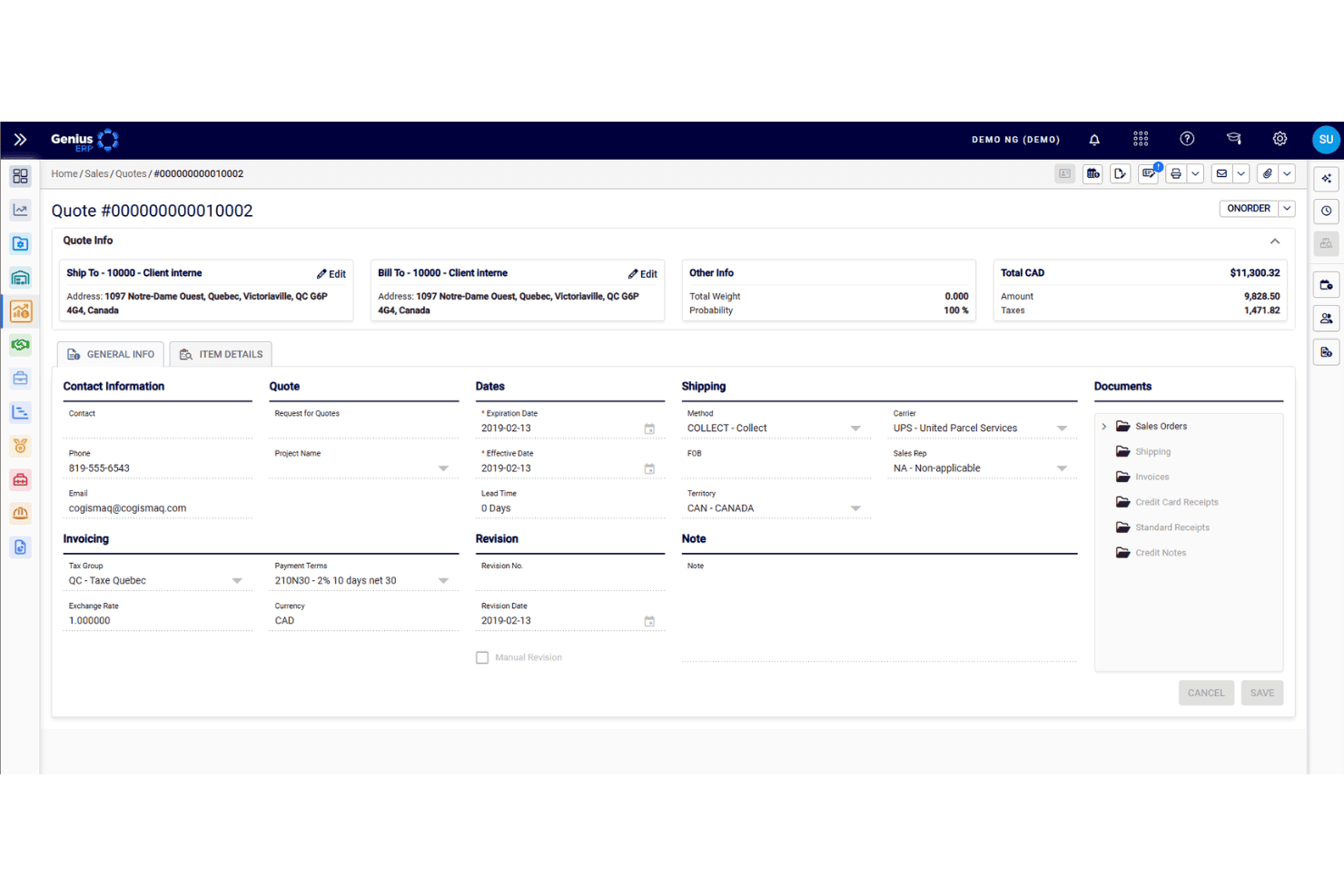Click the Cancel button
The height and width of the screenshot is (896, 1344).
point(1206,694)
